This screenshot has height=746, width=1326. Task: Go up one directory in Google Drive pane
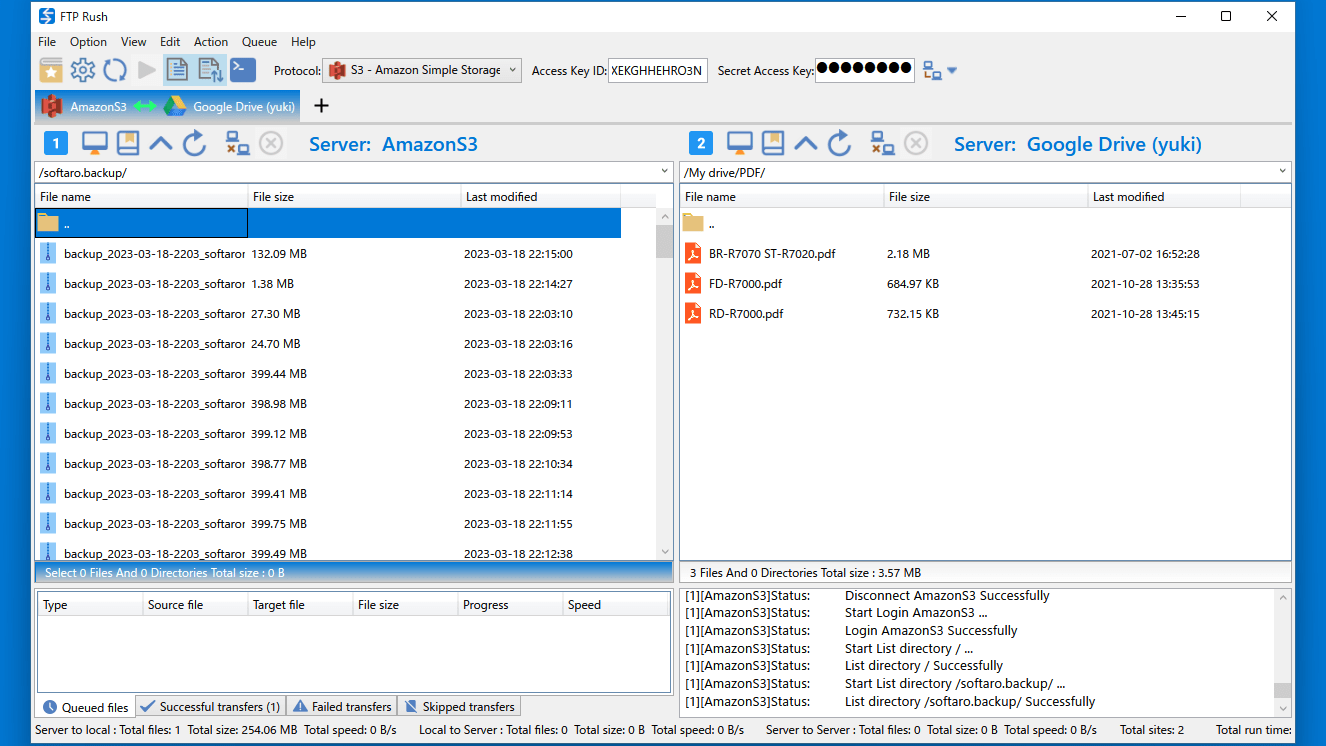(x=806, y=144)
